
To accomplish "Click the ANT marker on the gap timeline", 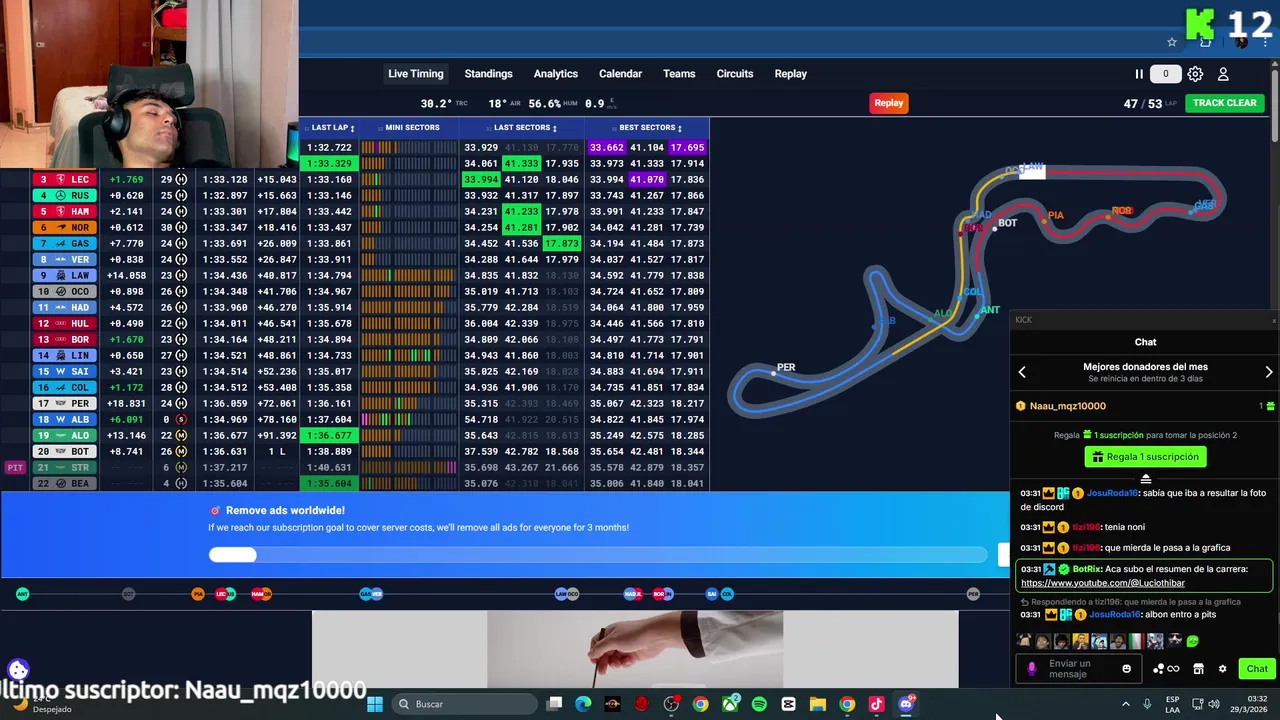I will [x=22, y=594].
